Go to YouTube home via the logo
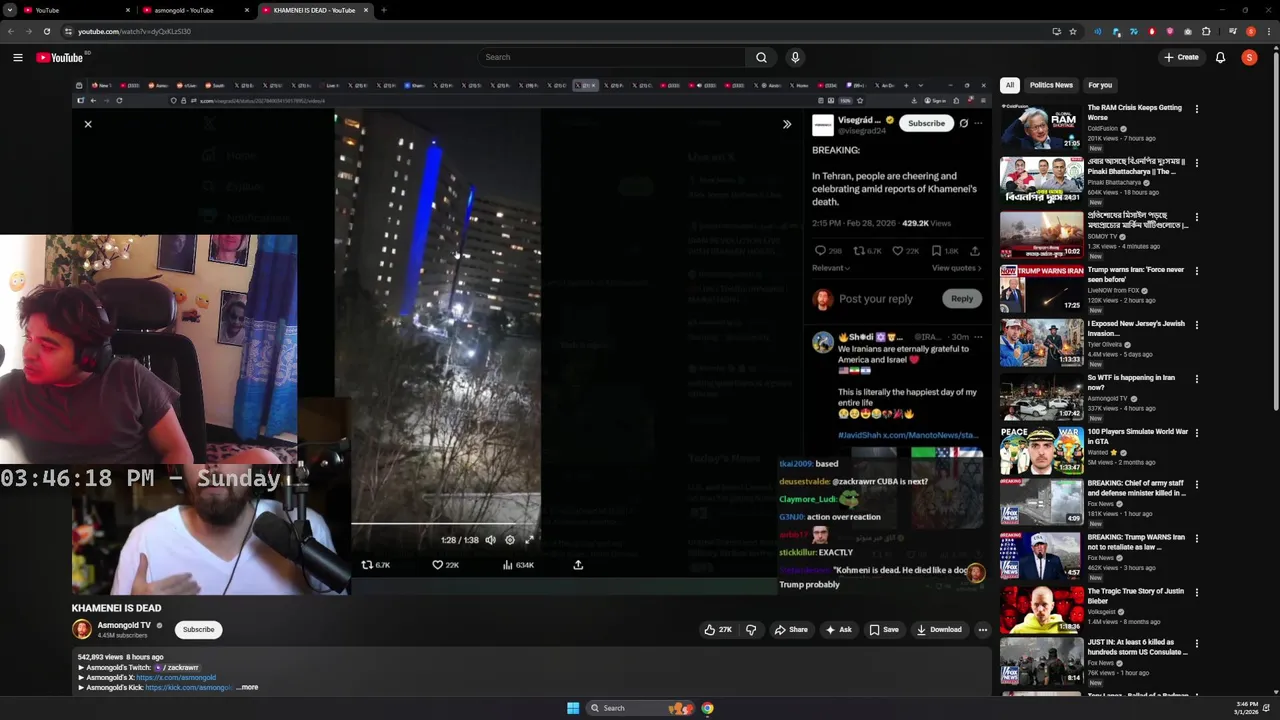This screenshot has width=1280, height=720. pyautogui.click(x=60, y=57)
